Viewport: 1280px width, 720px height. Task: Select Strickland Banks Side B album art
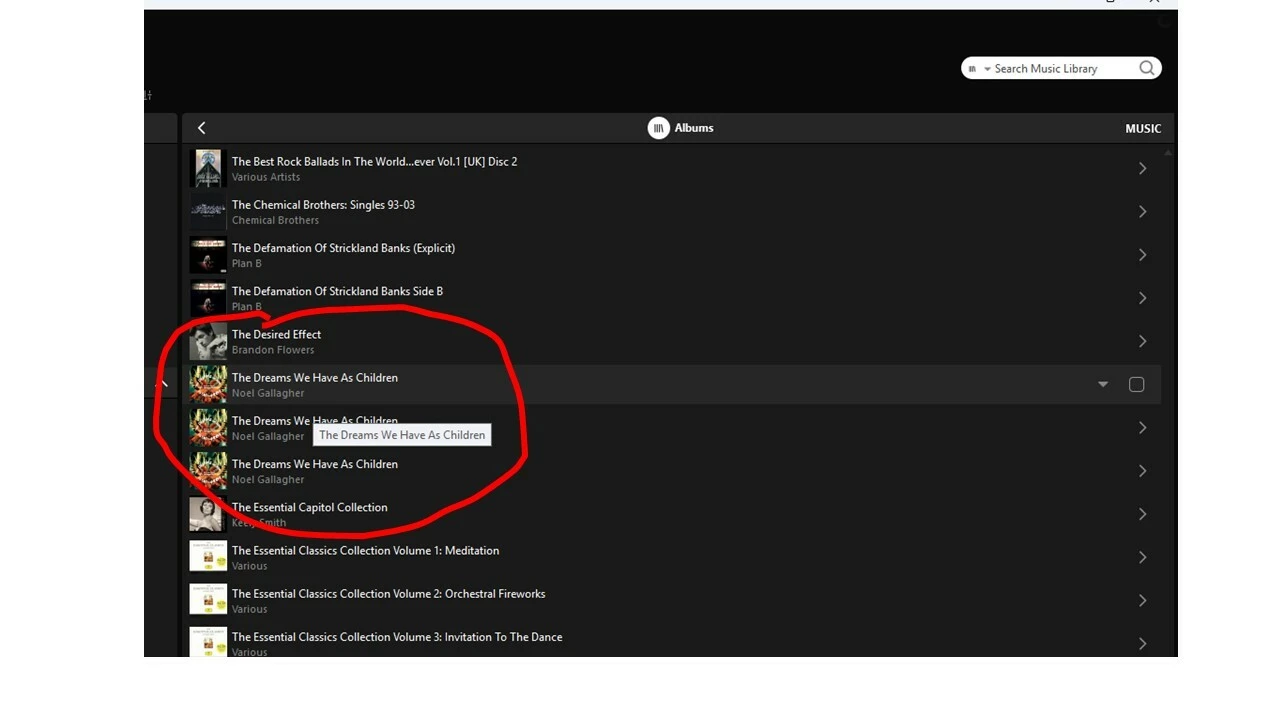[x=208, y=297]
